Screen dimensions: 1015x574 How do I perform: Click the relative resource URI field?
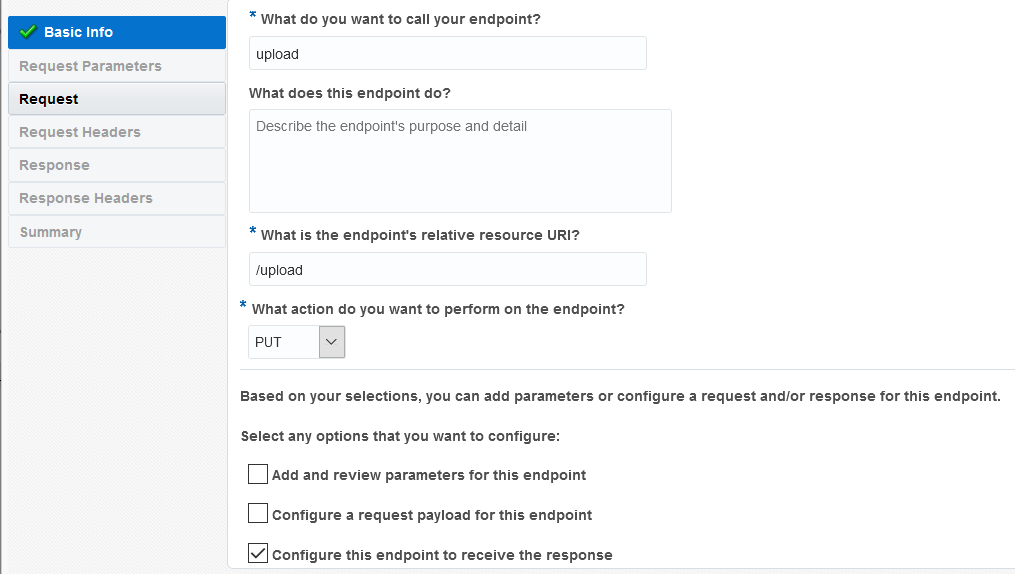pos(447,270)
